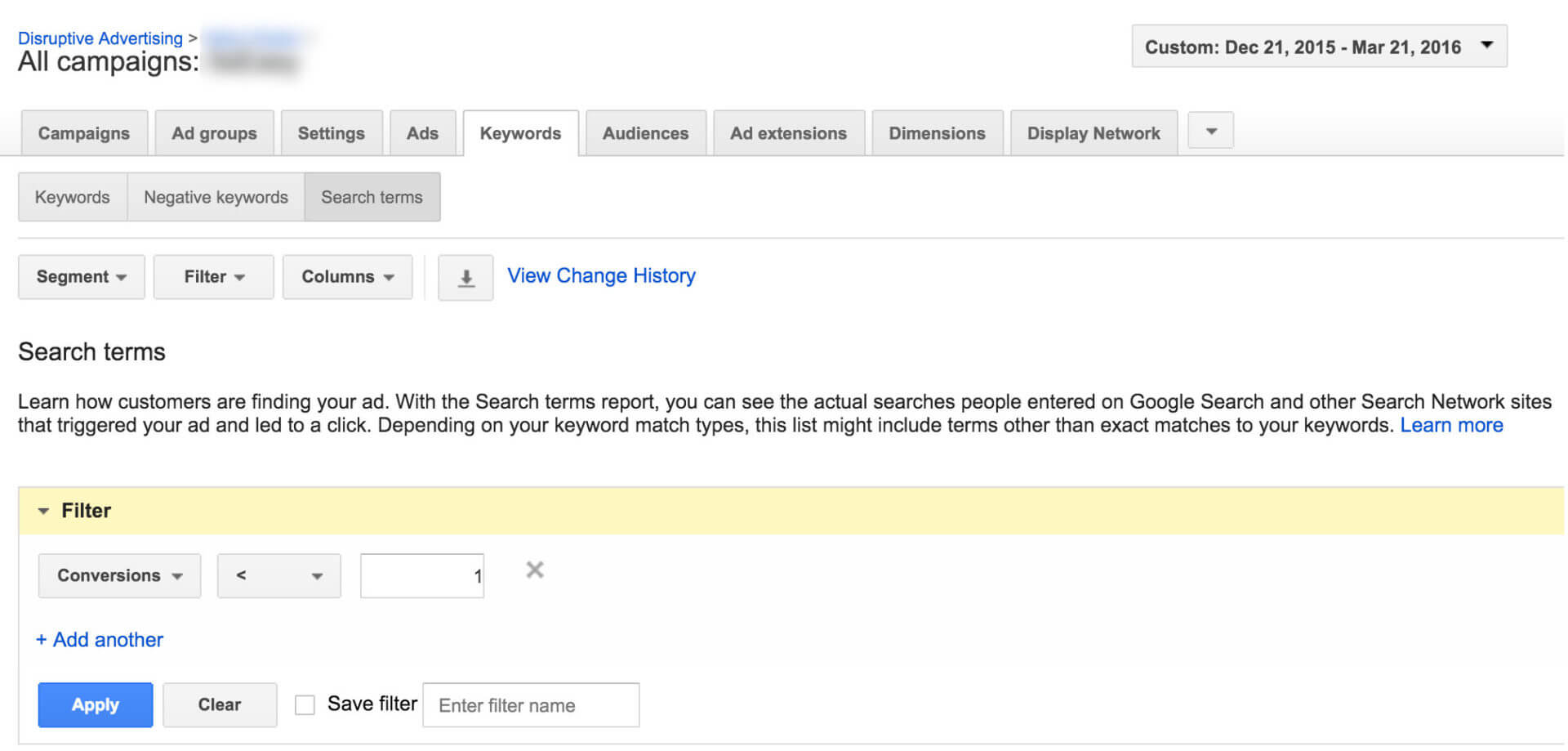Click the Apply button
Screen dimensions: 1568x751
[95, 704]
